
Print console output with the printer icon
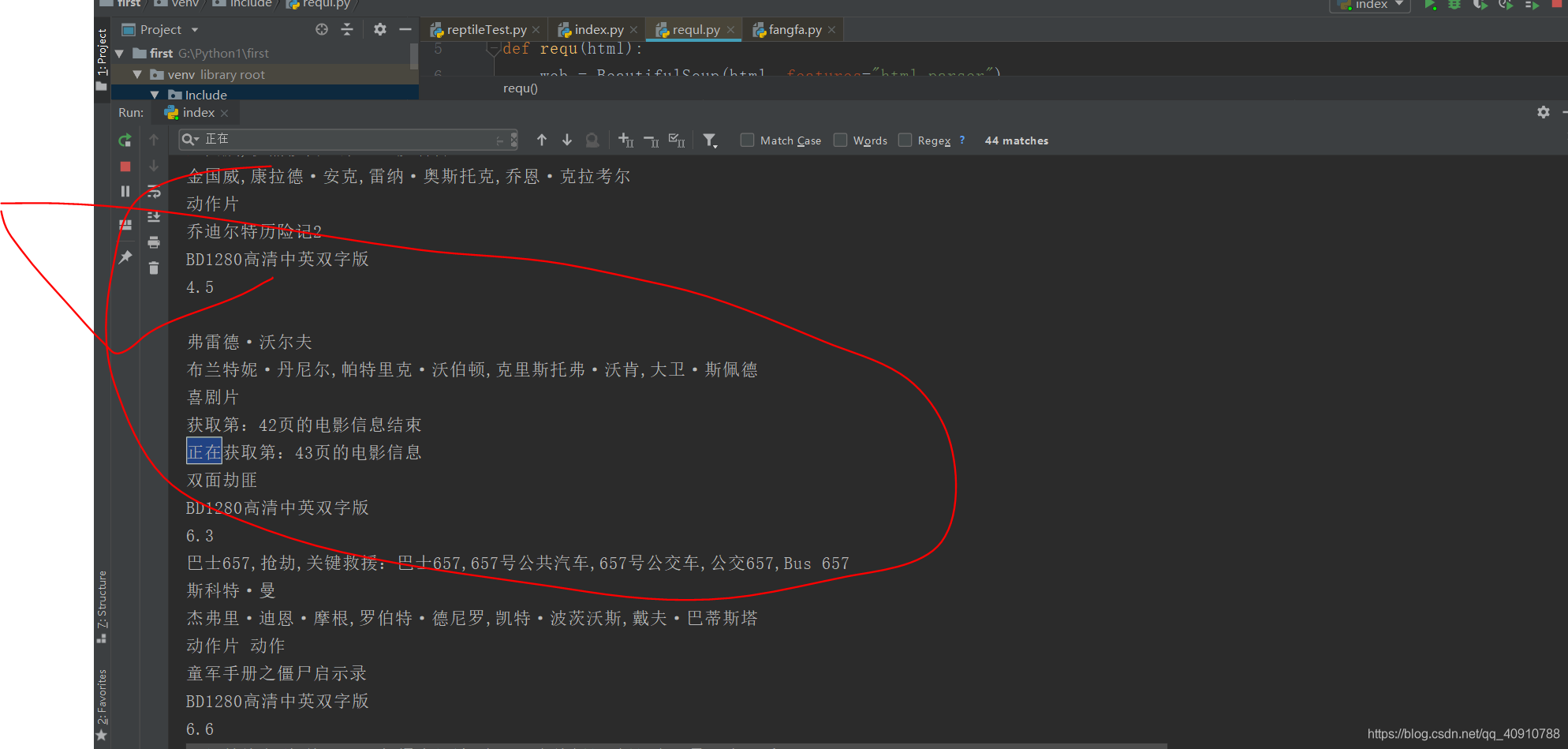(154, 242)
